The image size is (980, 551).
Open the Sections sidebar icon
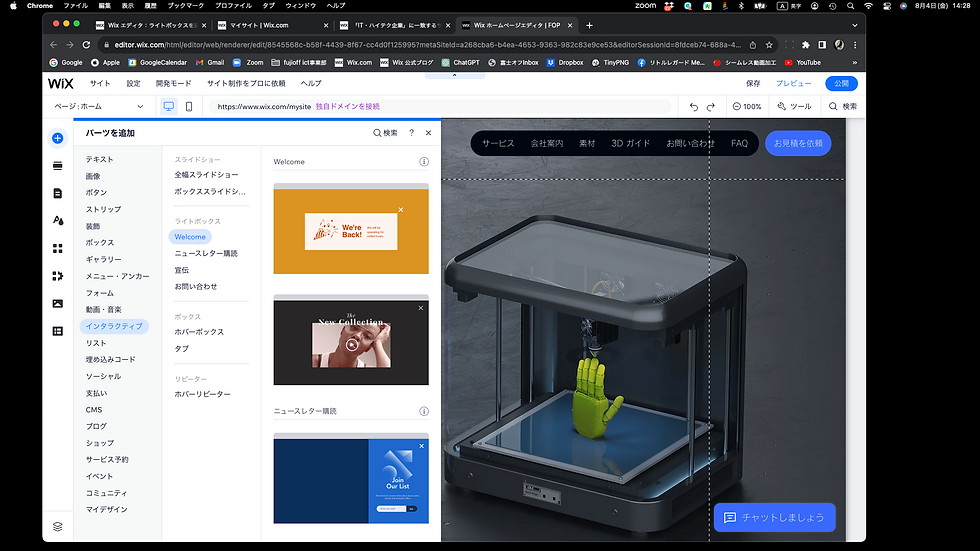coord(58,166)
